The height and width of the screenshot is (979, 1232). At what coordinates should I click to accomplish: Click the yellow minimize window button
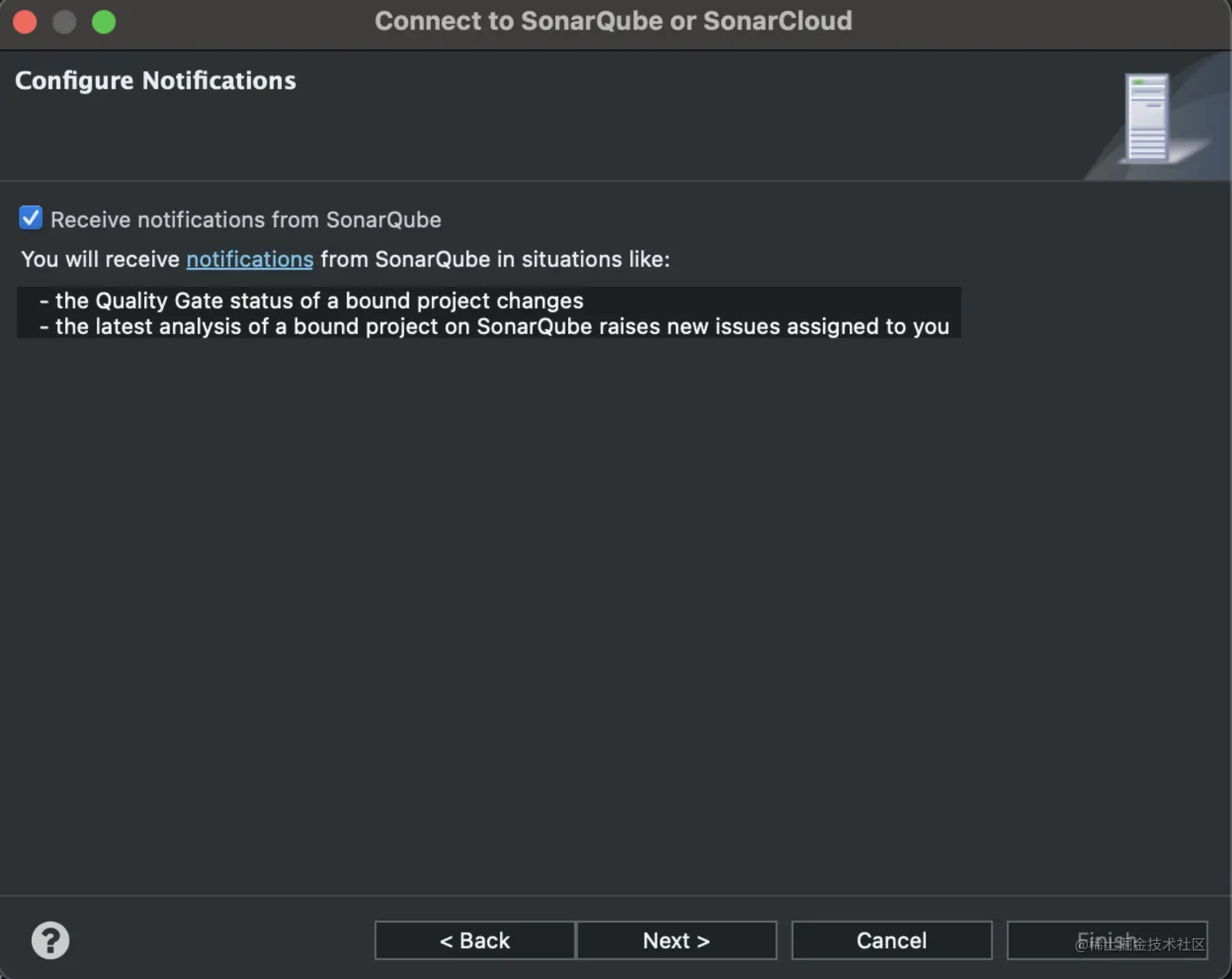click(64, 21)
